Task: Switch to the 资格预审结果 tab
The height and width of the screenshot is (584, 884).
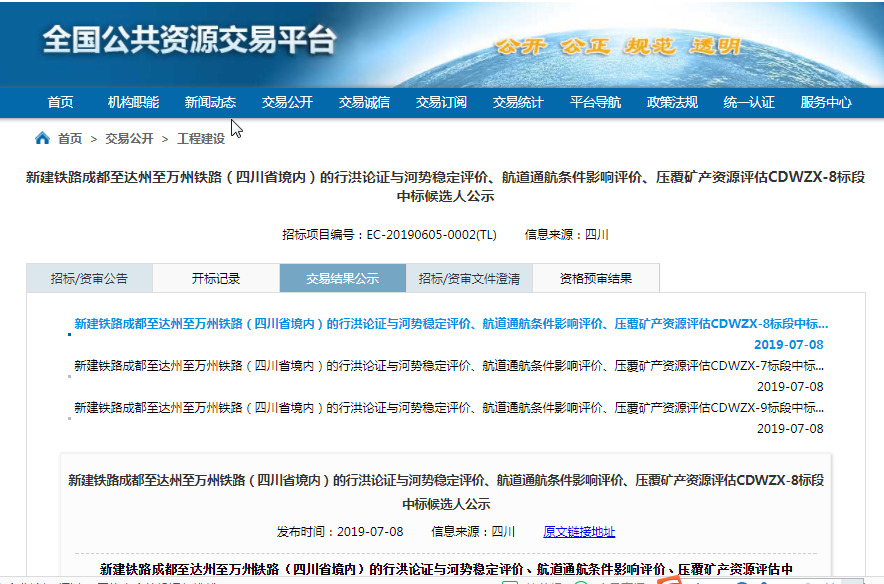Action: [595, 279]
